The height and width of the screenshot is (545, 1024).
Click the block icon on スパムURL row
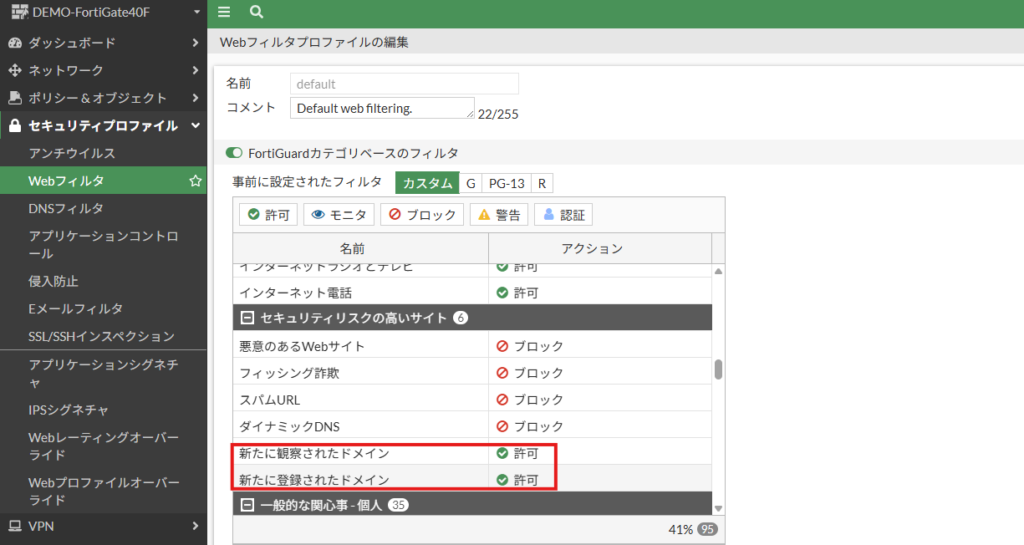tap(502, 399)
